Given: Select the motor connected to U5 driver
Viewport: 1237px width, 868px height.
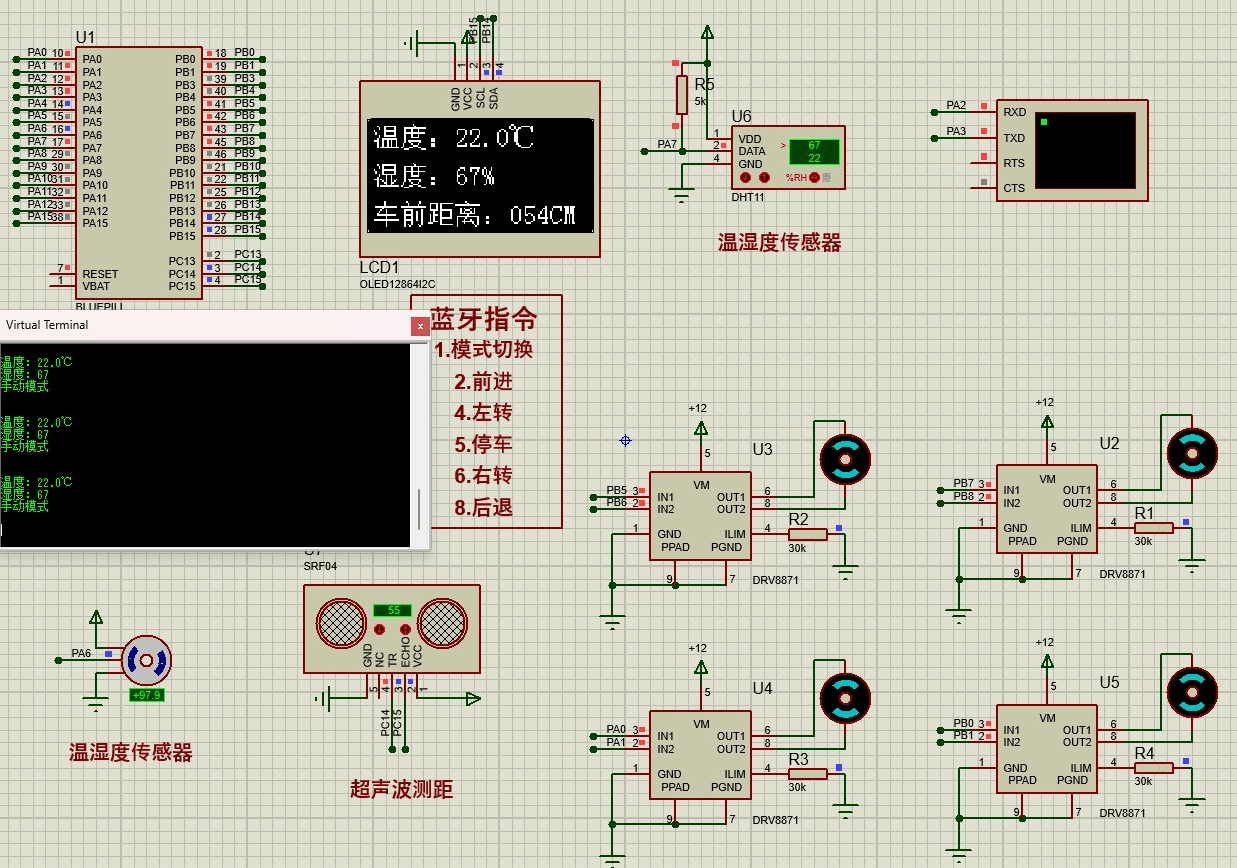Looking at the screenshot, I should 1191,691.
